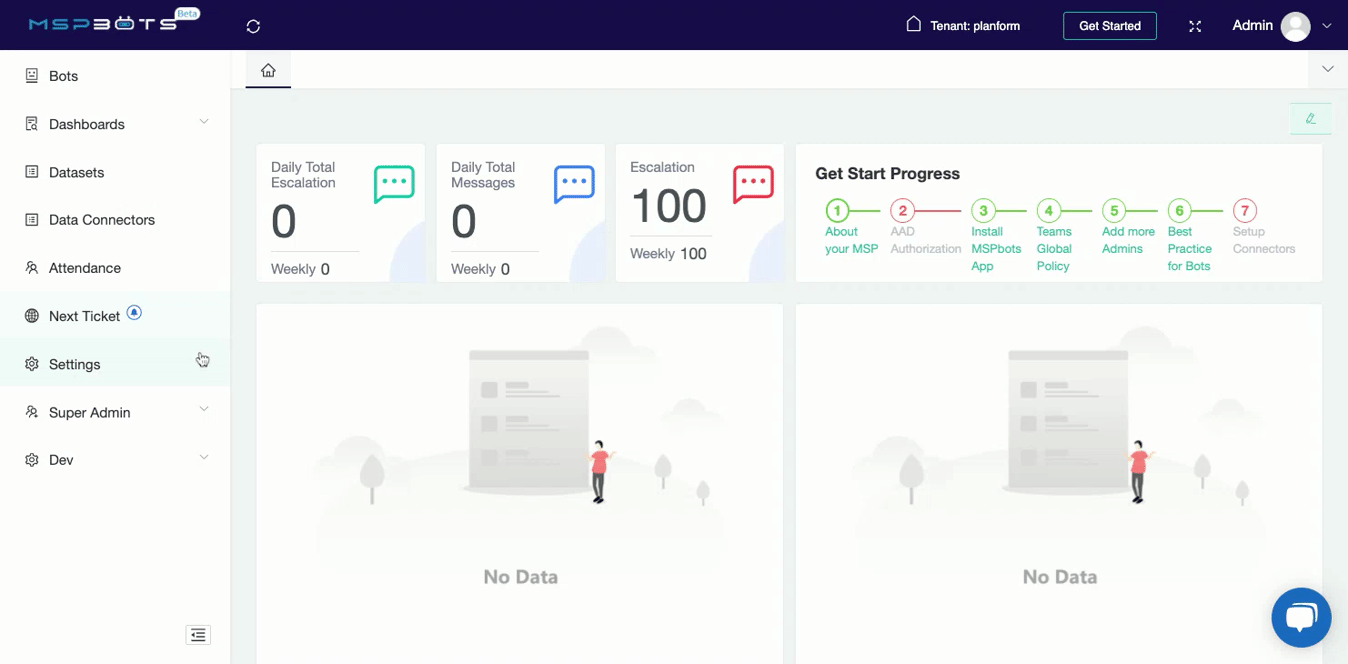Image resolution: width=1348 pixels, height=664 pixels.
Task: Open Settings in the sidebar
Action: pyautogui.click(x=115, y=364)
